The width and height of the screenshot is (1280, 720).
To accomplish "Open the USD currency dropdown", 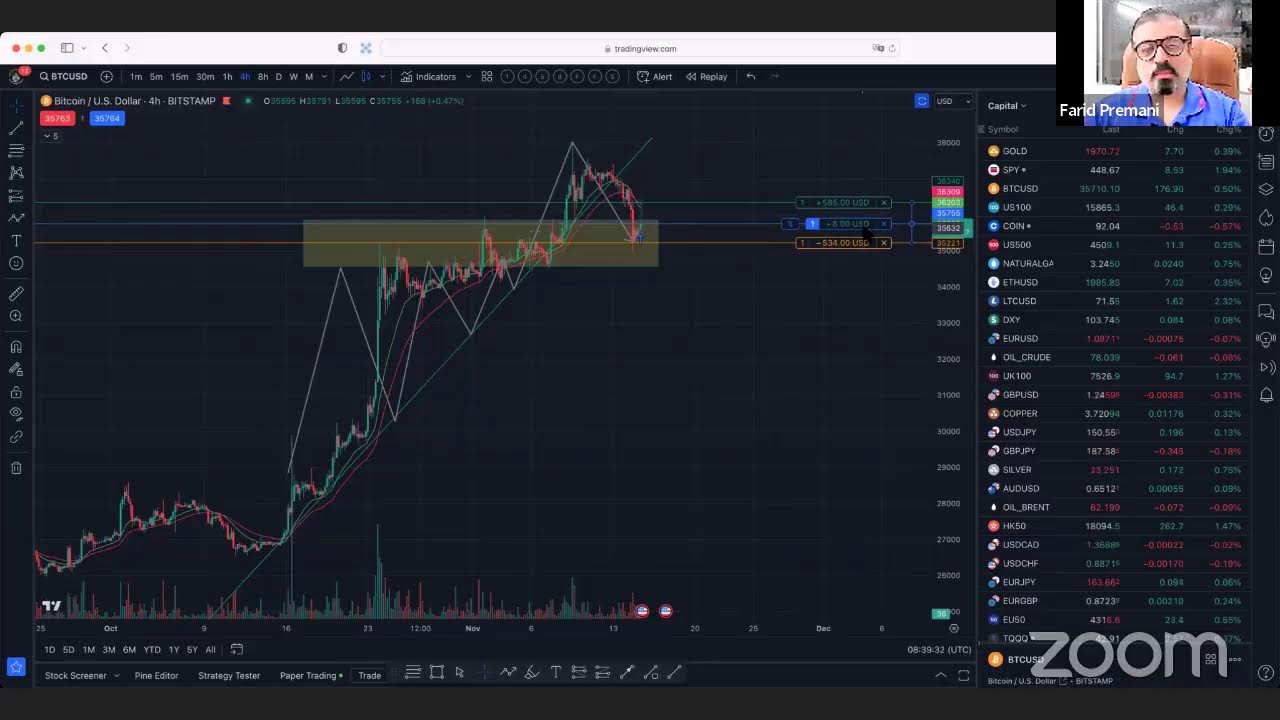I will [953, 101].
